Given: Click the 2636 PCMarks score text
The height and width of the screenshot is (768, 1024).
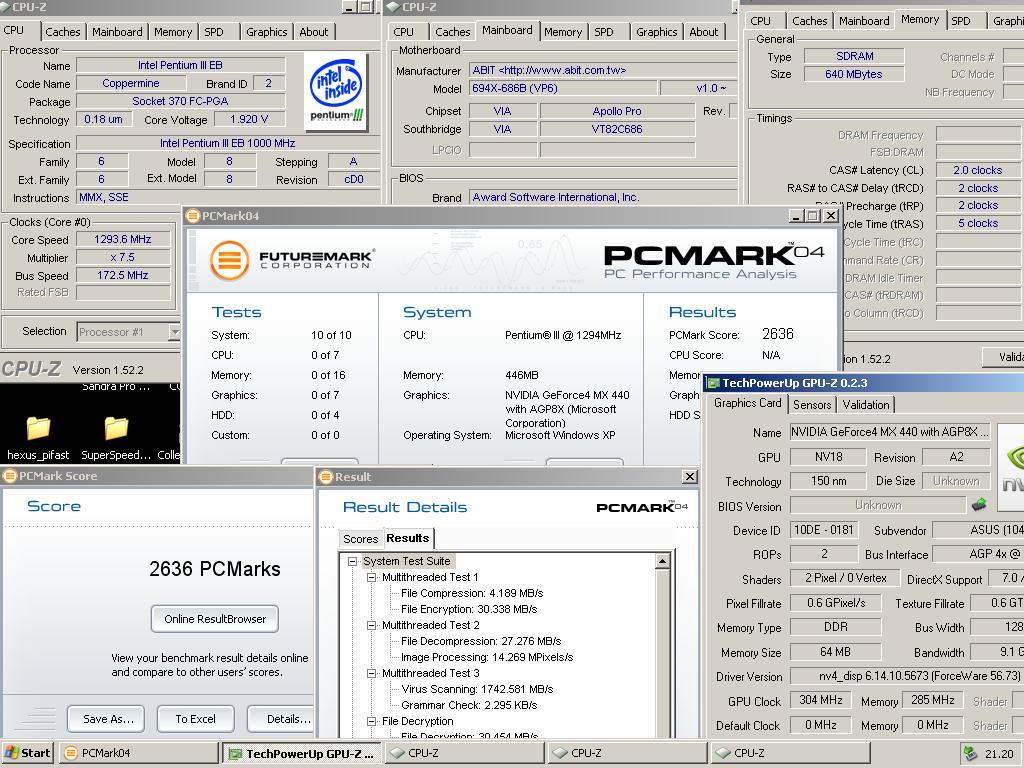Looking at the screenshot, I should point(214,569).
